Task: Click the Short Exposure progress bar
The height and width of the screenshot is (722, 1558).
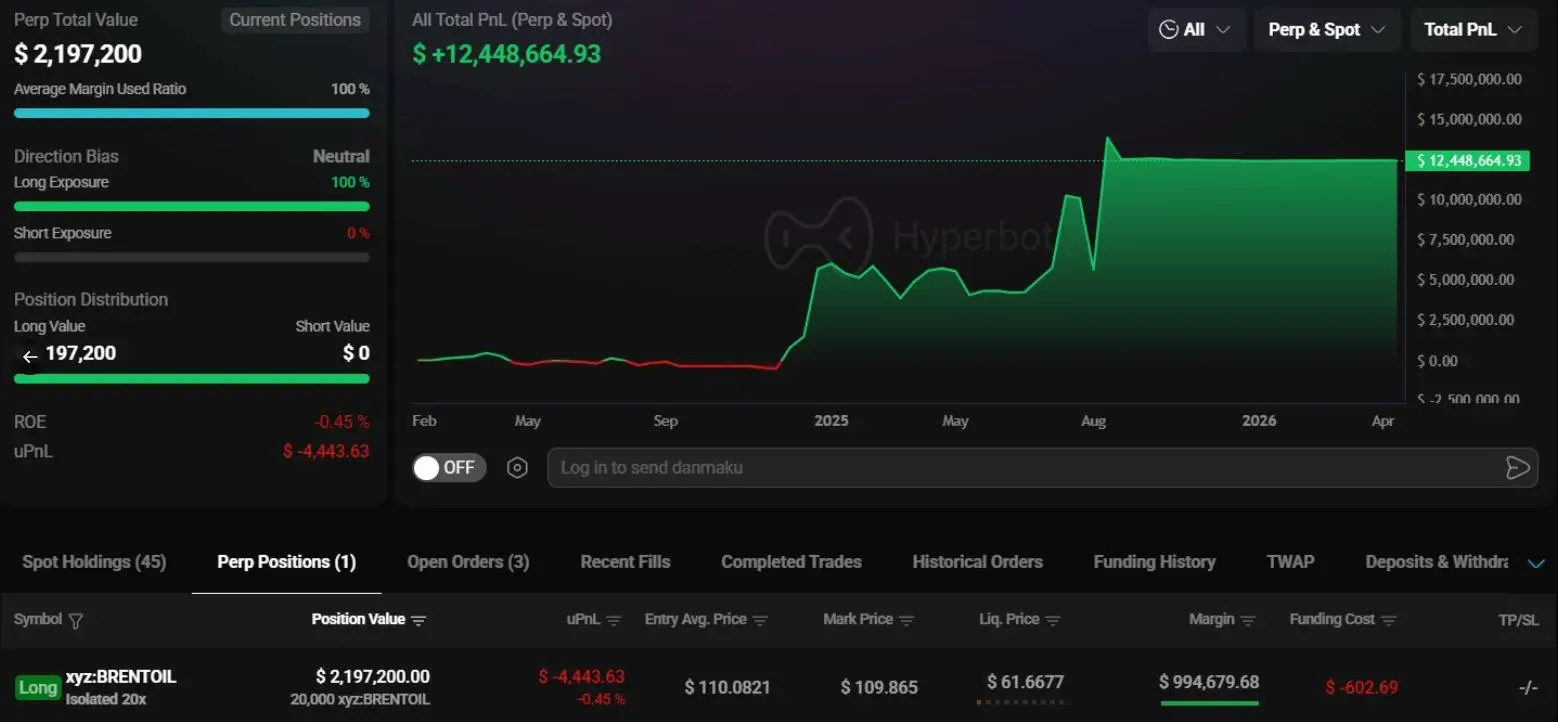Action: pyautogui.click(x=192, y=258)
